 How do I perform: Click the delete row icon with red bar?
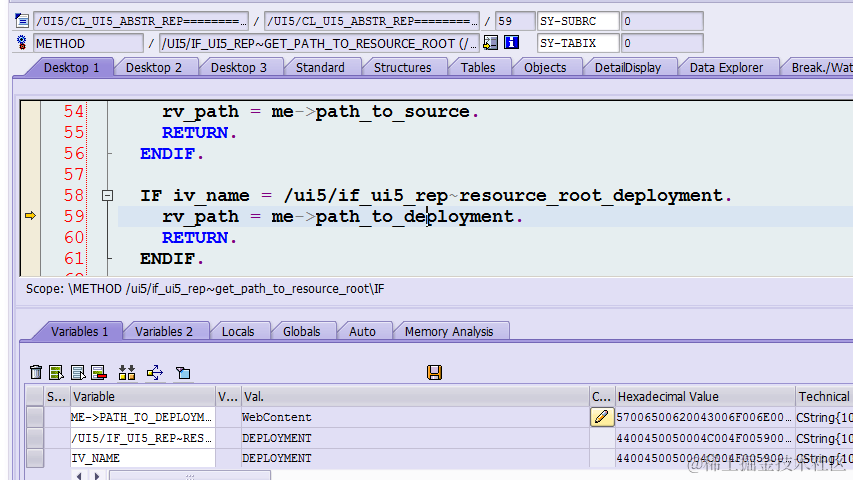click(99, 372)
